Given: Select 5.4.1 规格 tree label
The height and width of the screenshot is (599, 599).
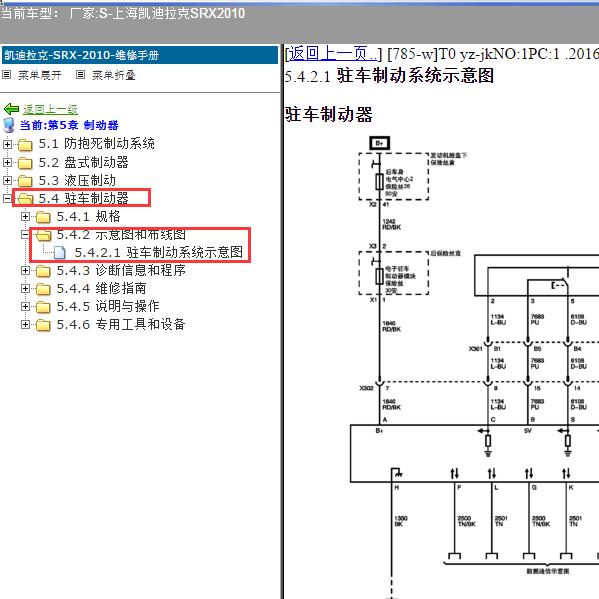Looking at the screenshot, I should (x=89, y=216).
